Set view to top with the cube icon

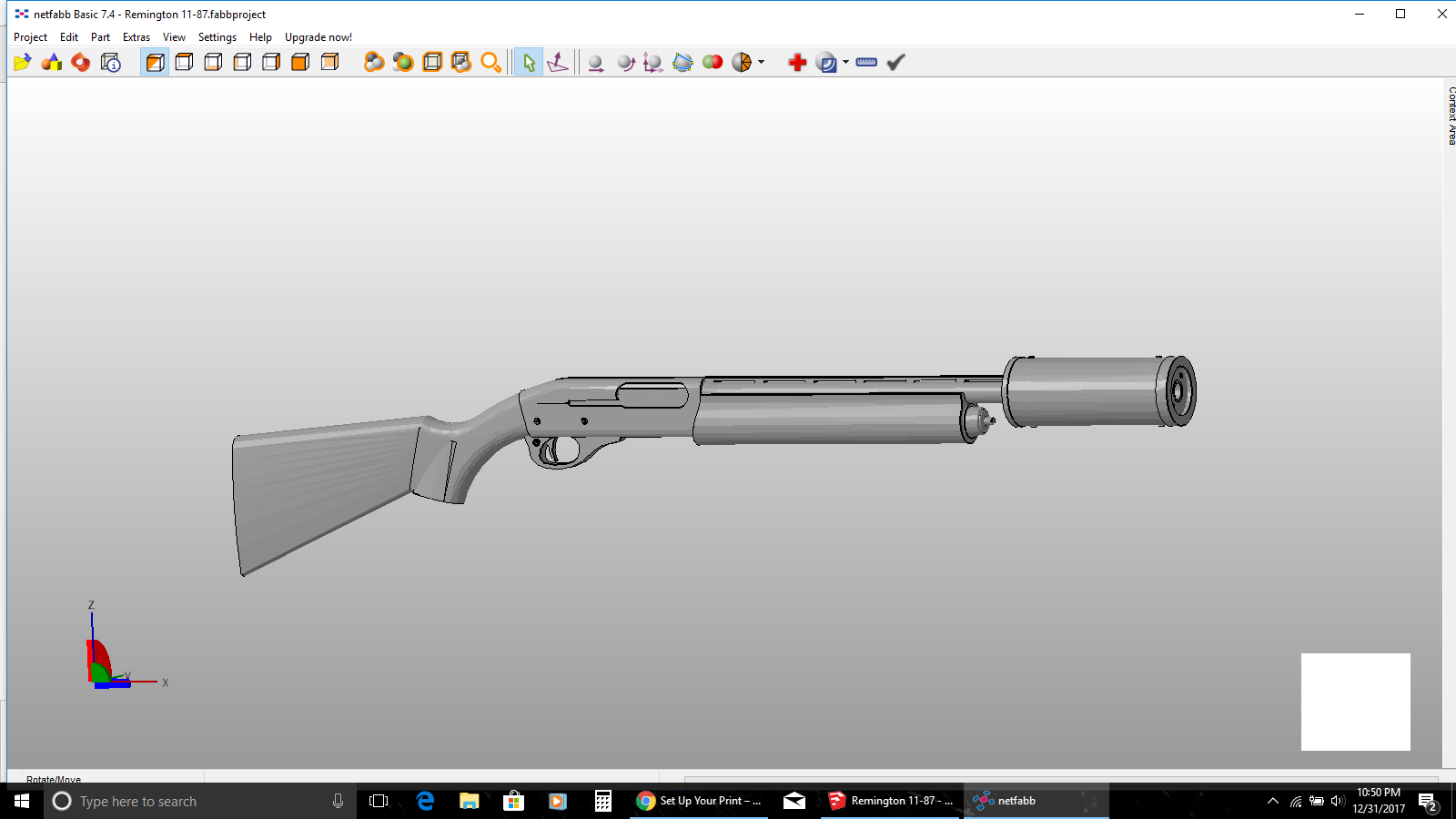tap(184, 62)
